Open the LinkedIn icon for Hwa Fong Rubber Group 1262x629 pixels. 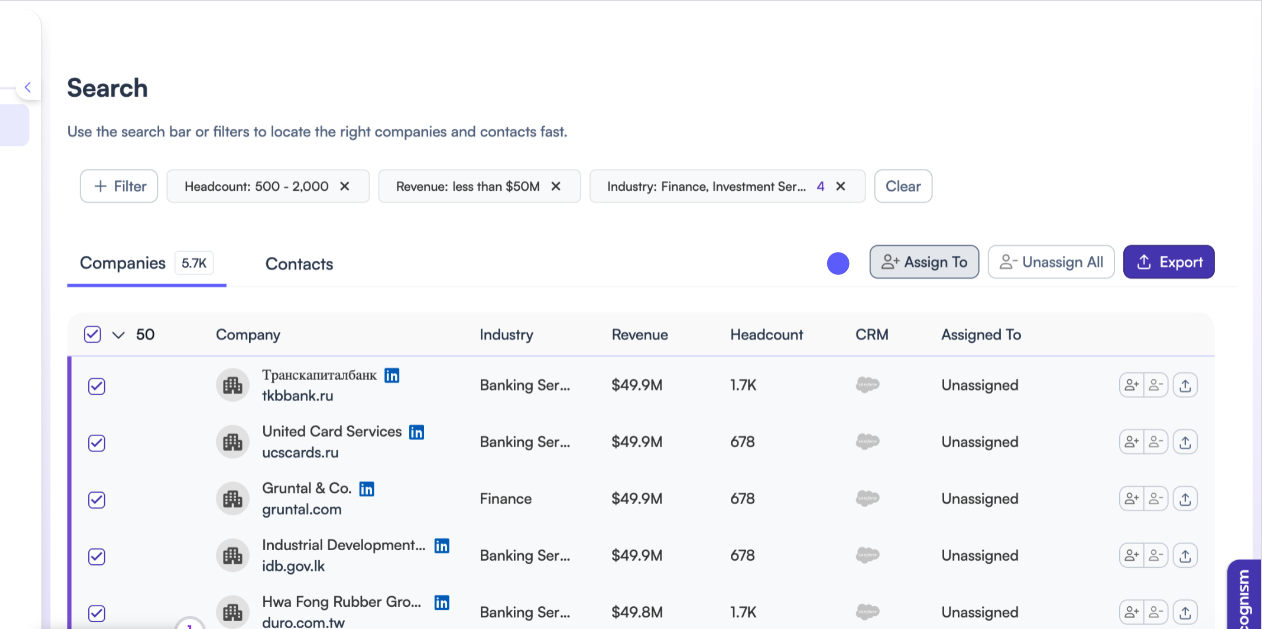442,602
